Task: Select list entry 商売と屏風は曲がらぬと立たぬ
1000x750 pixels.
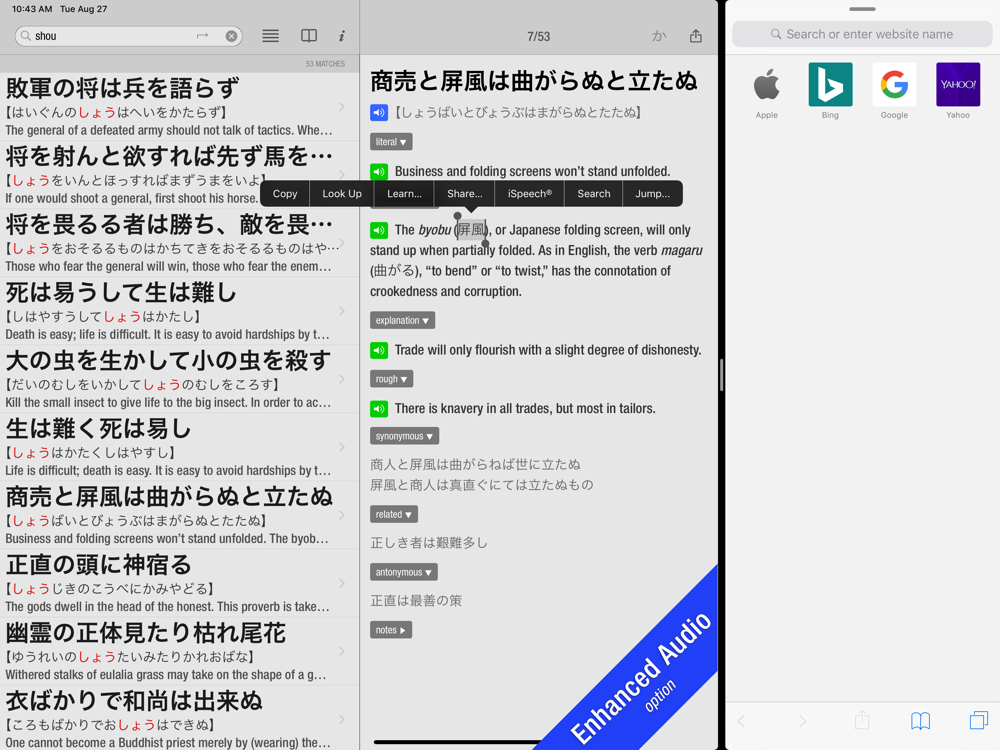Action: point(179,515)
